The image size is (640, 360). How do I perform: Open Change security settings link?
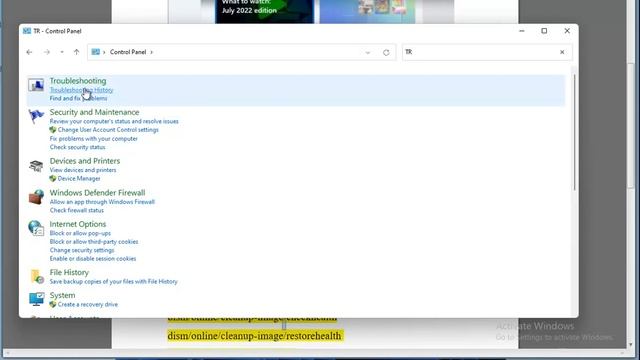click(x=82, y=250)
